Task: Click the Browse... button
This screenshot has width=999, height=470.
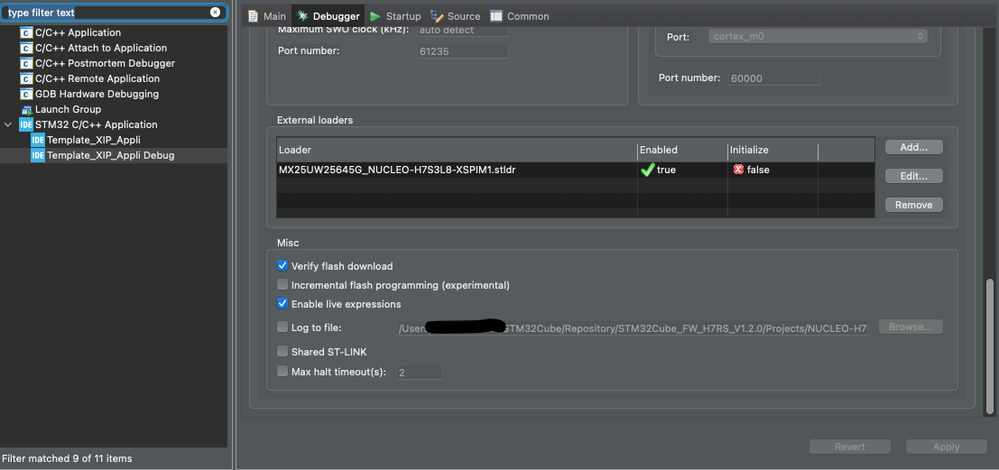Action: tap(910, 327)
